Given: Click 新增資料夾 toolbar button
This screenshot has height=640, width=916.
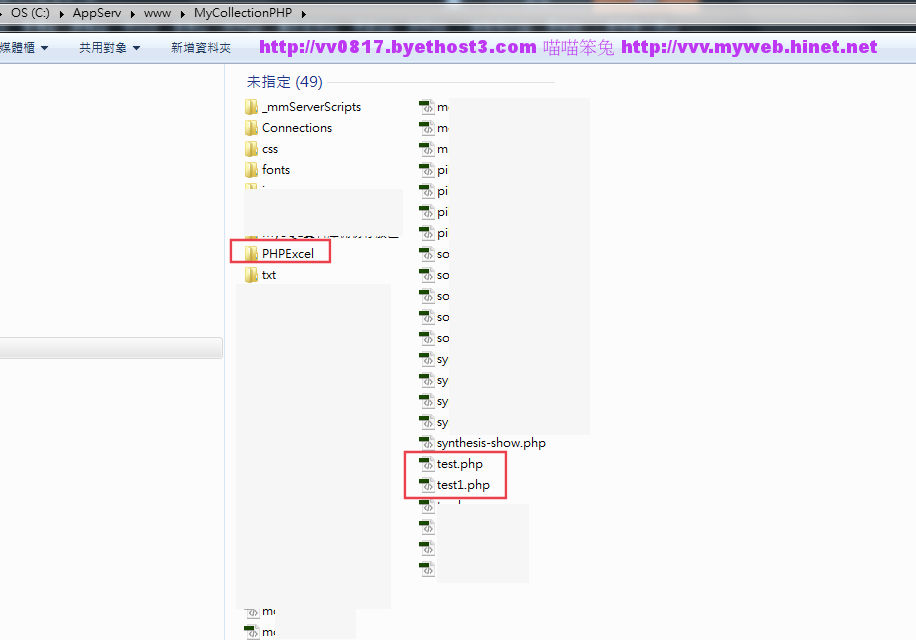Looking at the screenshot, I should [200, 48].
